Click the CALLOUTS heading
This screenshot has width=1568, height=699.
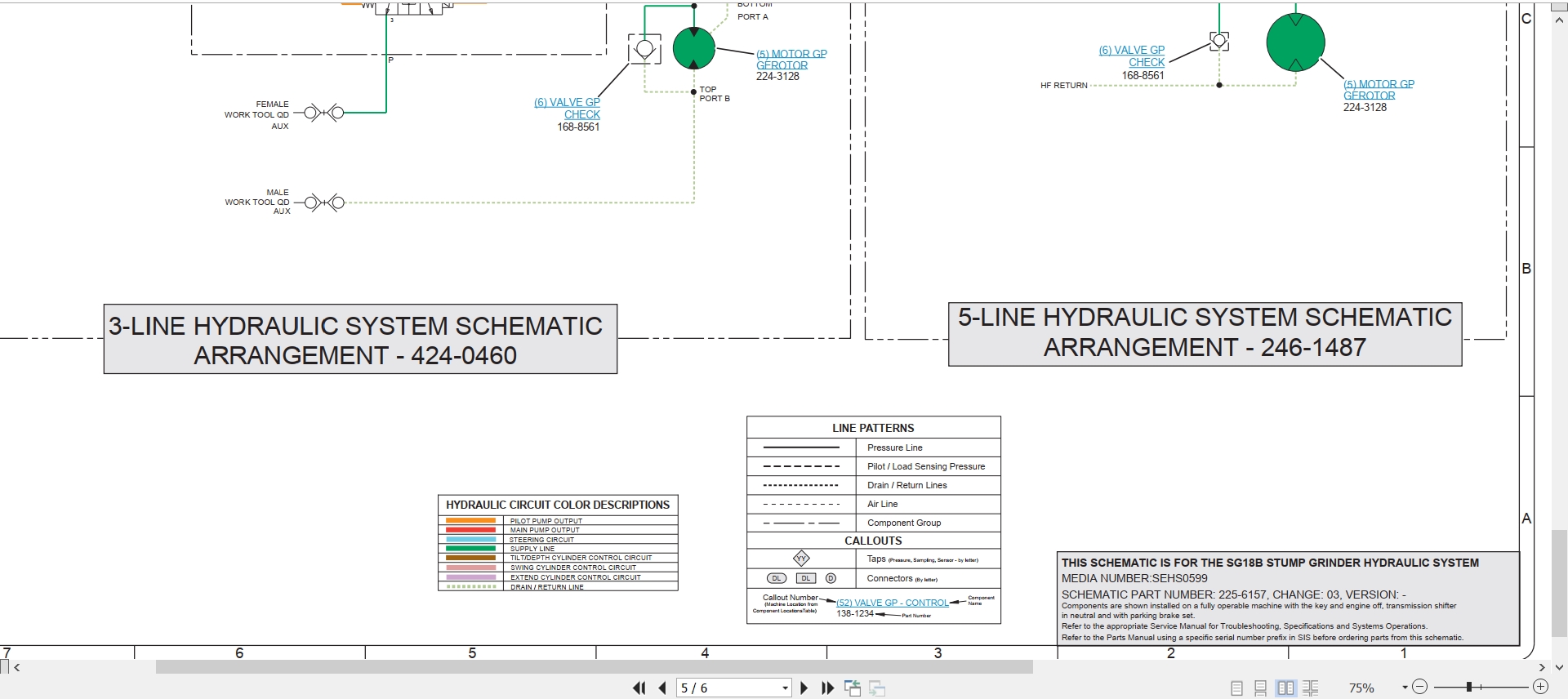tap(873, 541)
